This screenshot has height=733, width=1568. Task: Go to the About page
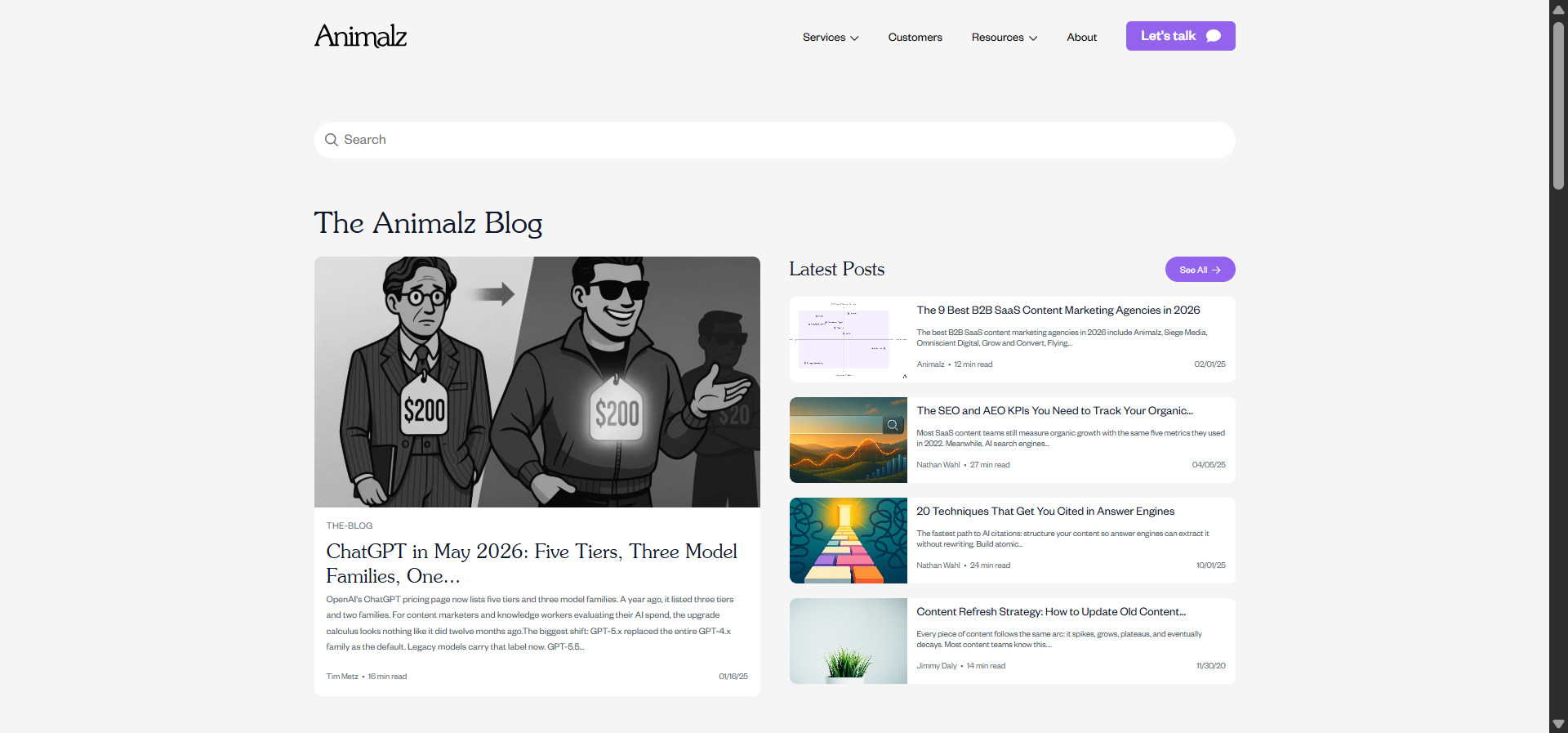pos(1081,38)
